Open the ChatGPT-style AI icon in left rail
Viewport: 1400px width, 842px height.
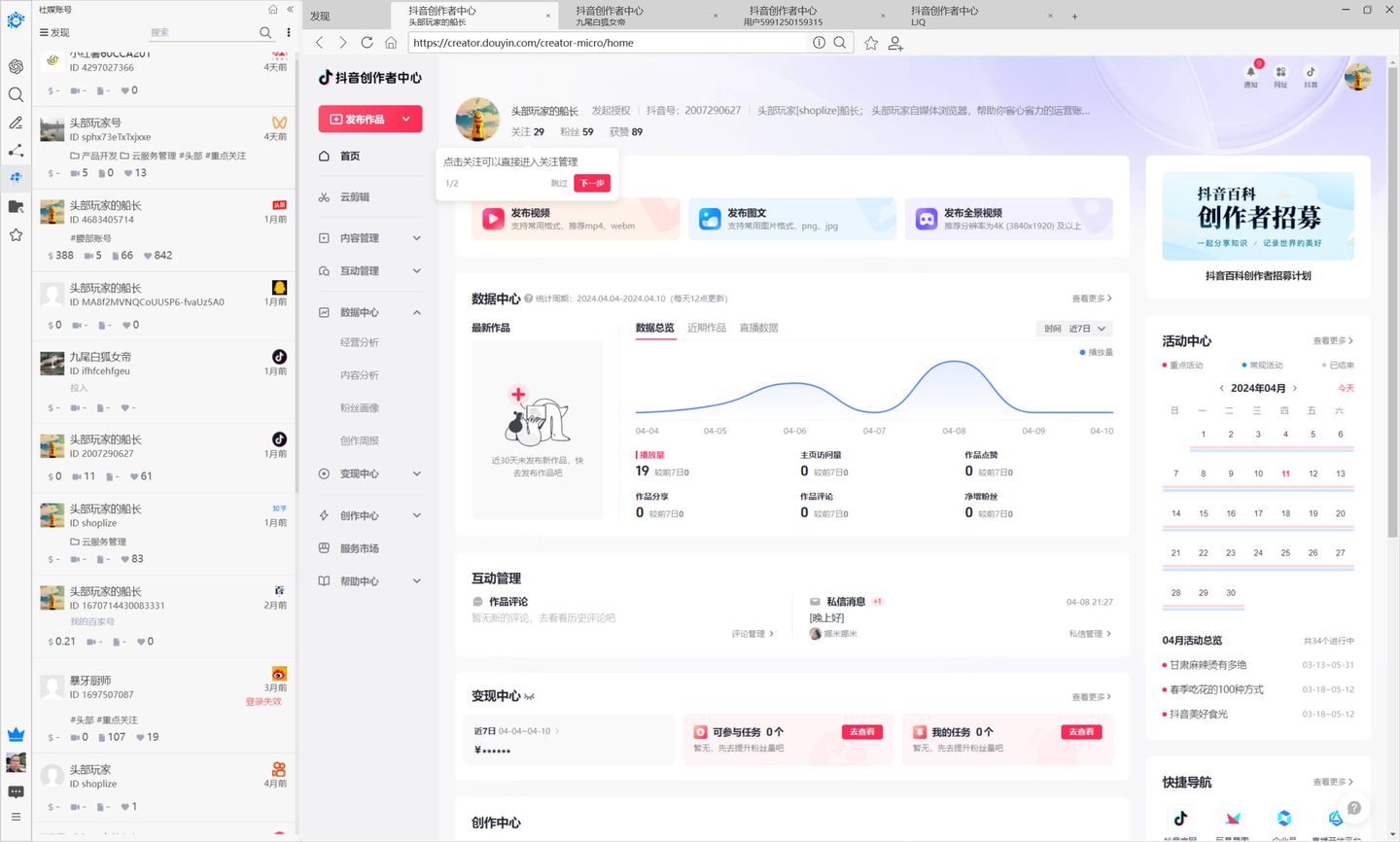(16, 66)
